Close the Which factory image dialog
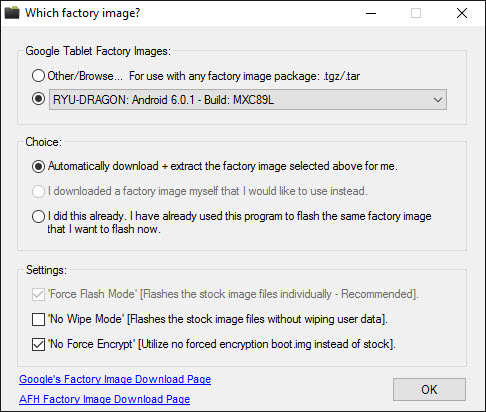This screenshot has width=486, height=412. [462, 13]
